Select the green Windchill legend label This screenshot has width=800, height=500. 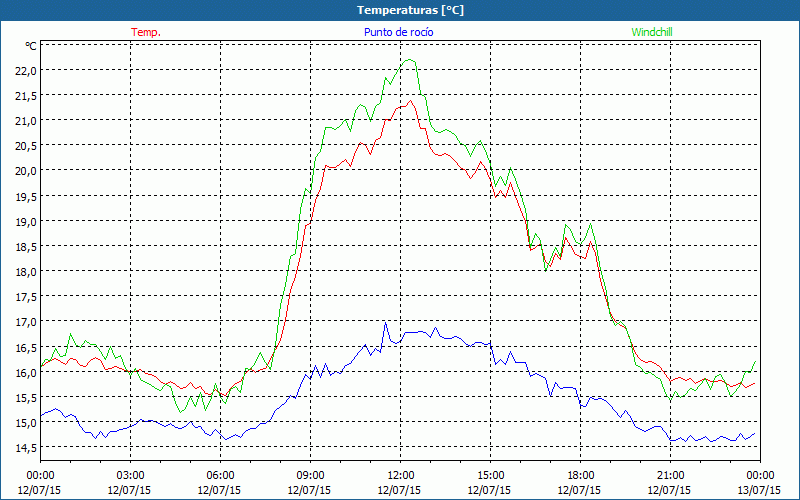pos(652,32)
